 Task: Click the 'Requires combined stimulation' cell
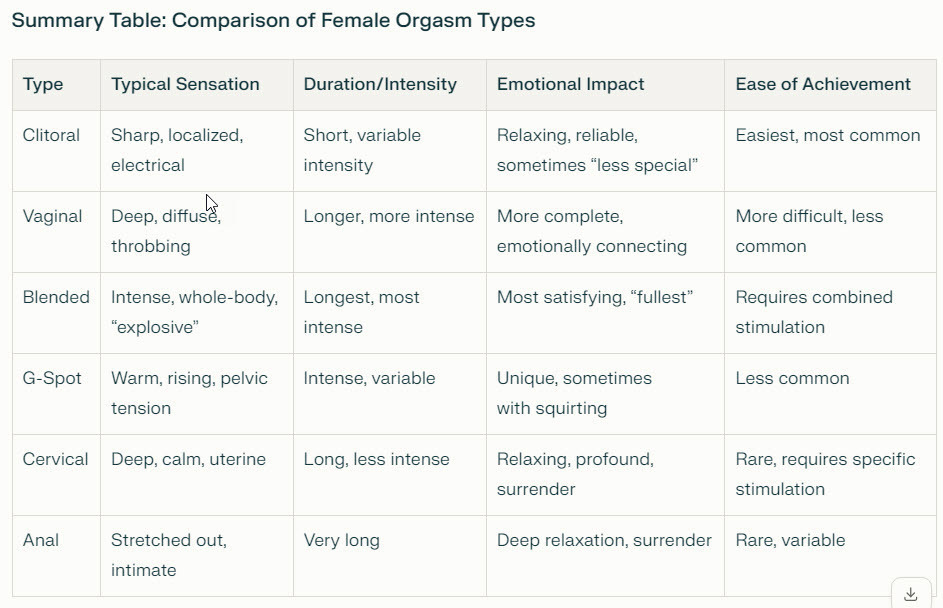814,312
